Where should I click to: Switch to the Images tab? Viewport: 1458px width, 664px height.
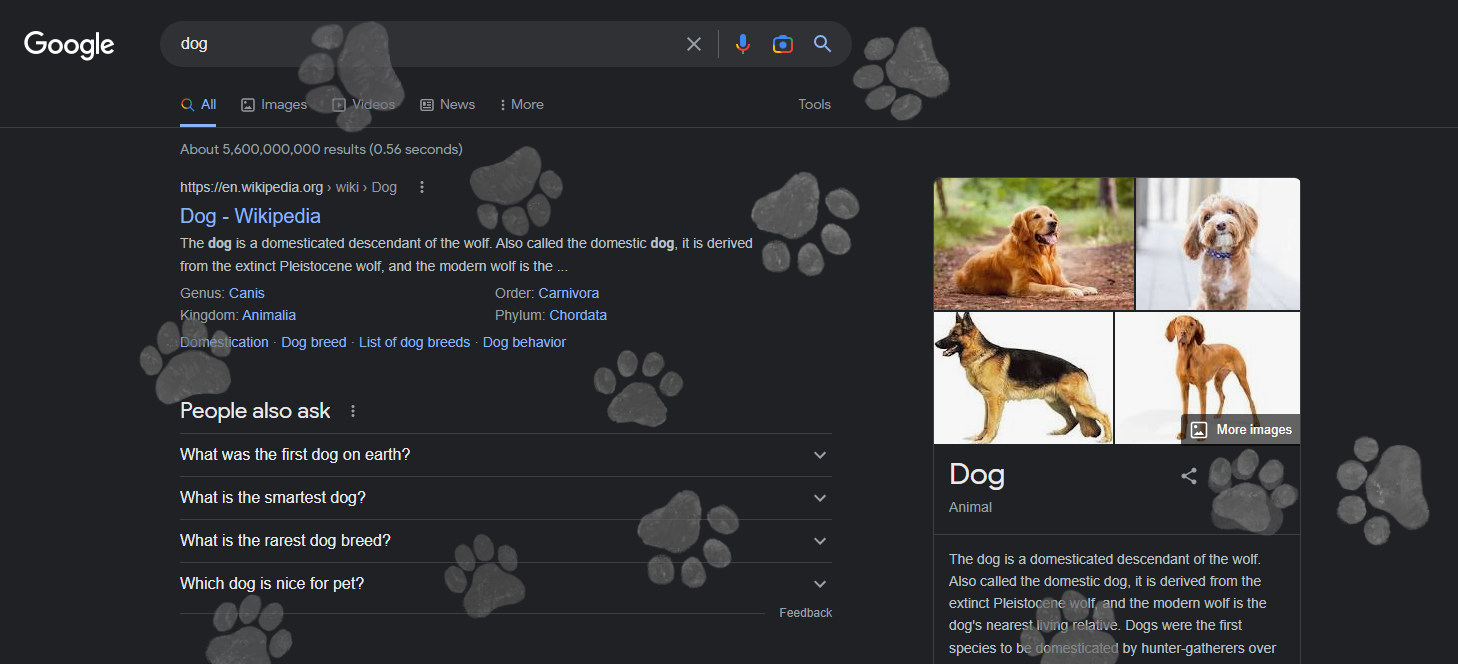click(x=274, y=104)
